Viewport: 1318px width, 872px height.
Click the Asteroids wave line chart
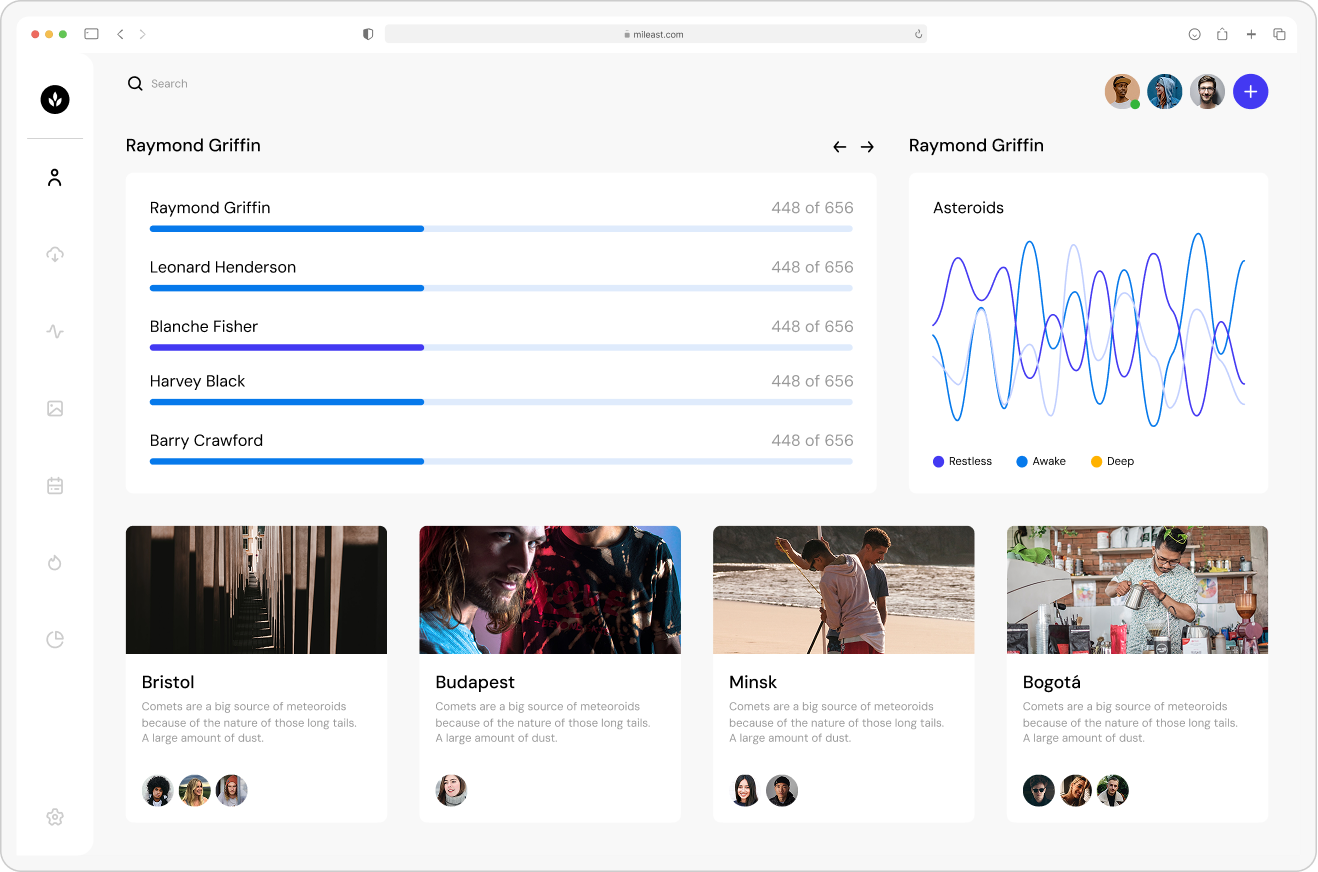1089,330
